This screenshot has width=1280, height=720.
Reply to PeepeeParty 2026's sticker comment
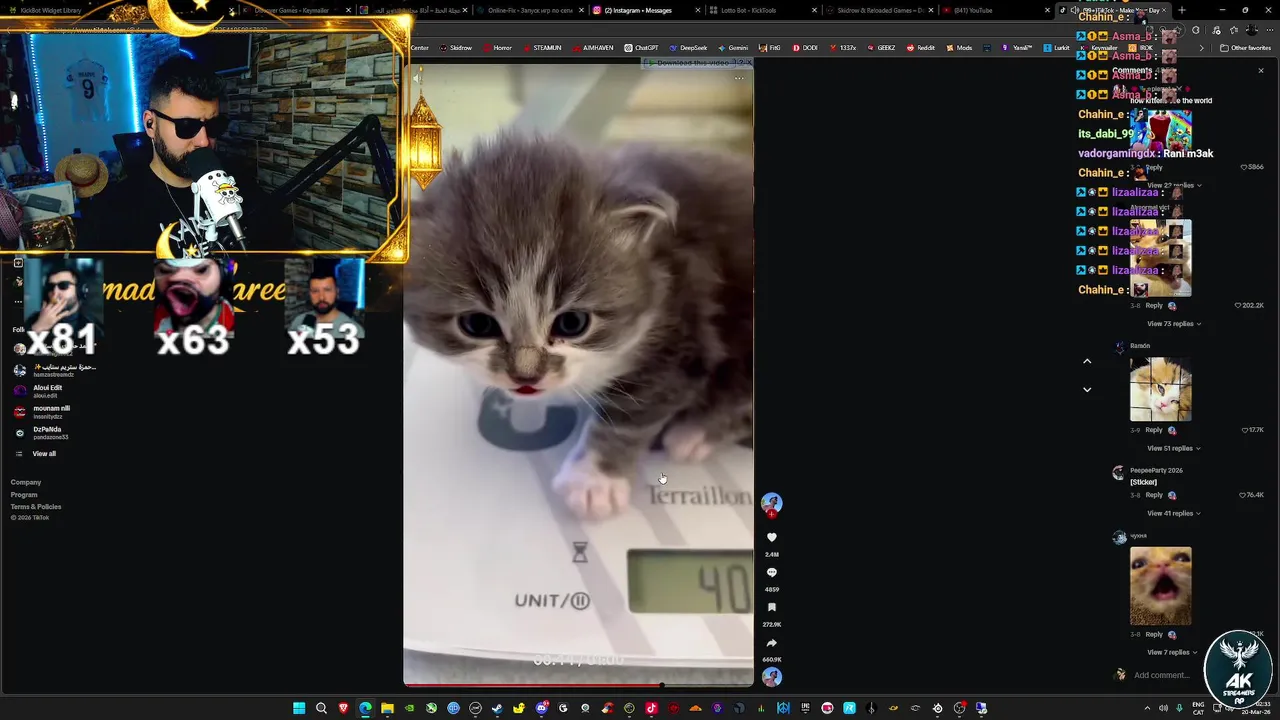tap(1154, 495)
